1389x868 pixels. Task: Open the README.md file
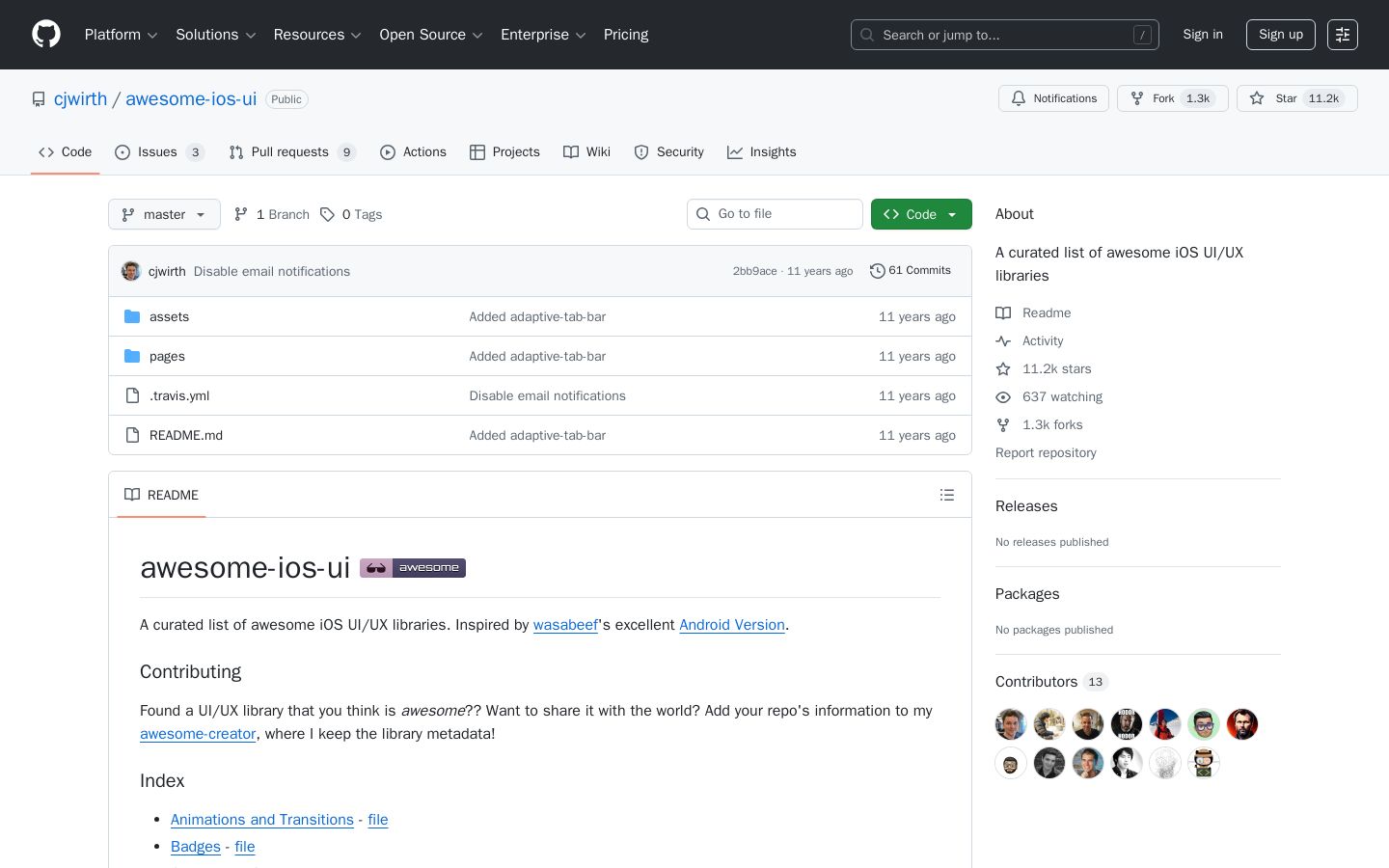coord(186,435)
